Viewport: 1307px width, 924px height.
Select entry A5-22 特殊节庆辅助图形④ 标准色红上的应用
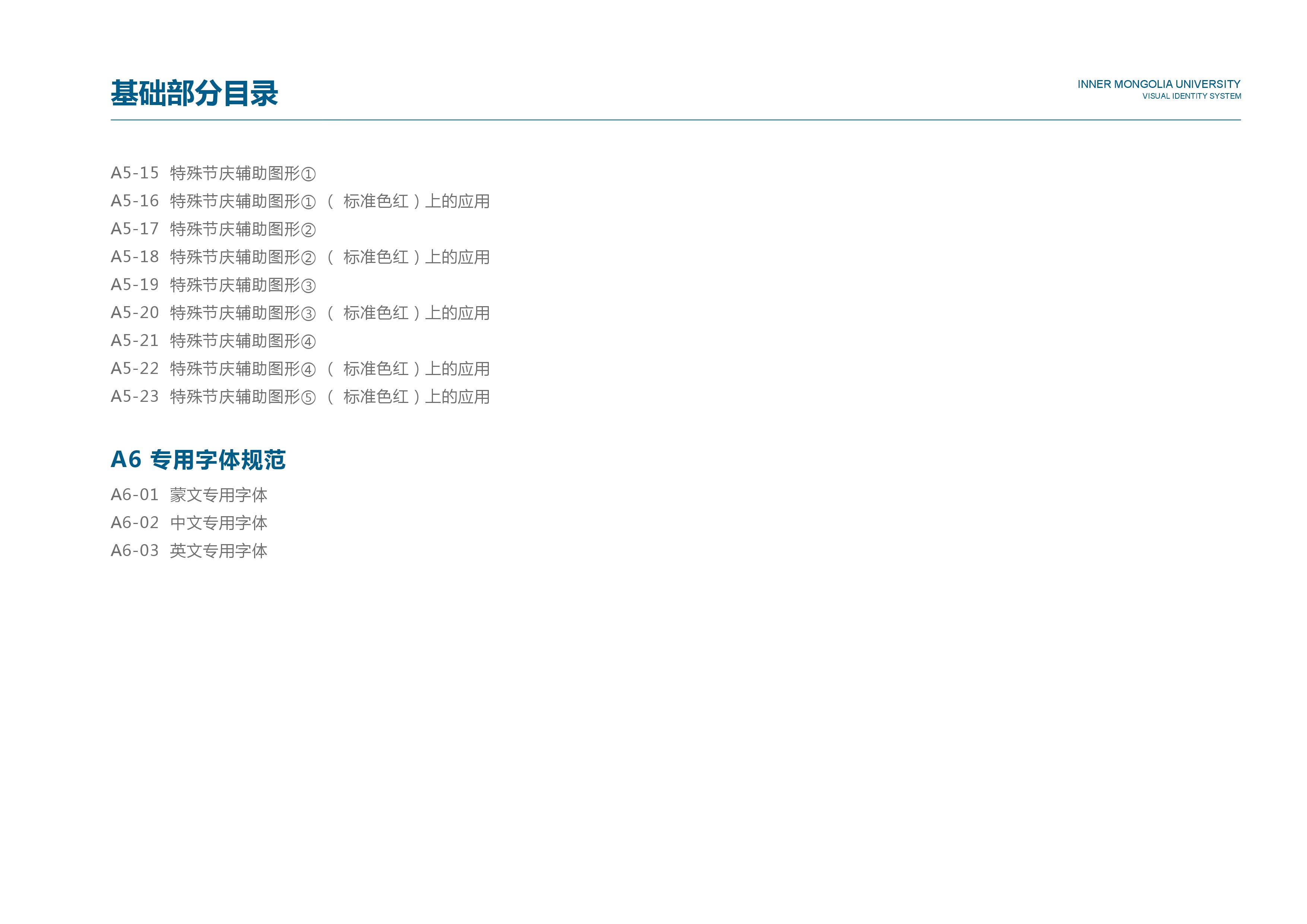tap(300, 368)
